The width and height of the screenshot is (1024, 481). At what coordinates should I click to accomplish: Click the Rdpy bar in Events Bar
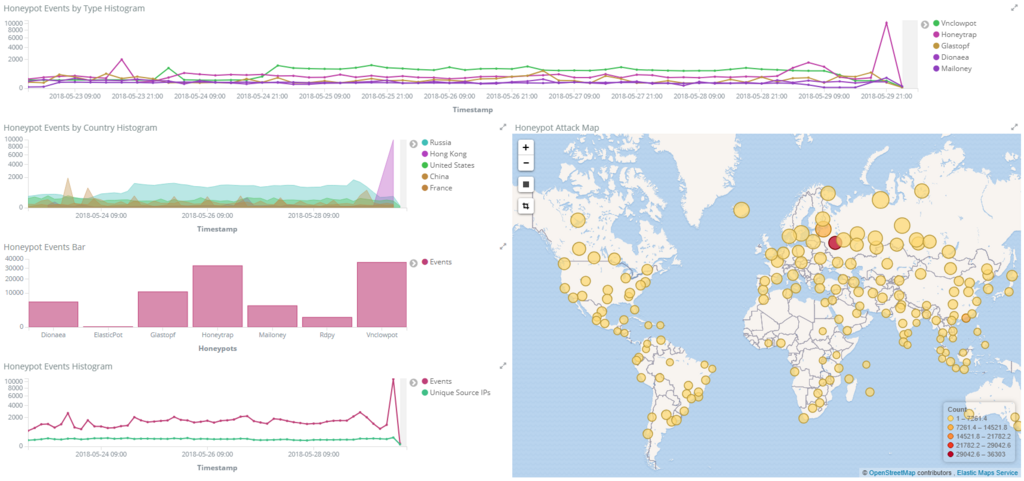pyautogui.click(x=327, y=322)
